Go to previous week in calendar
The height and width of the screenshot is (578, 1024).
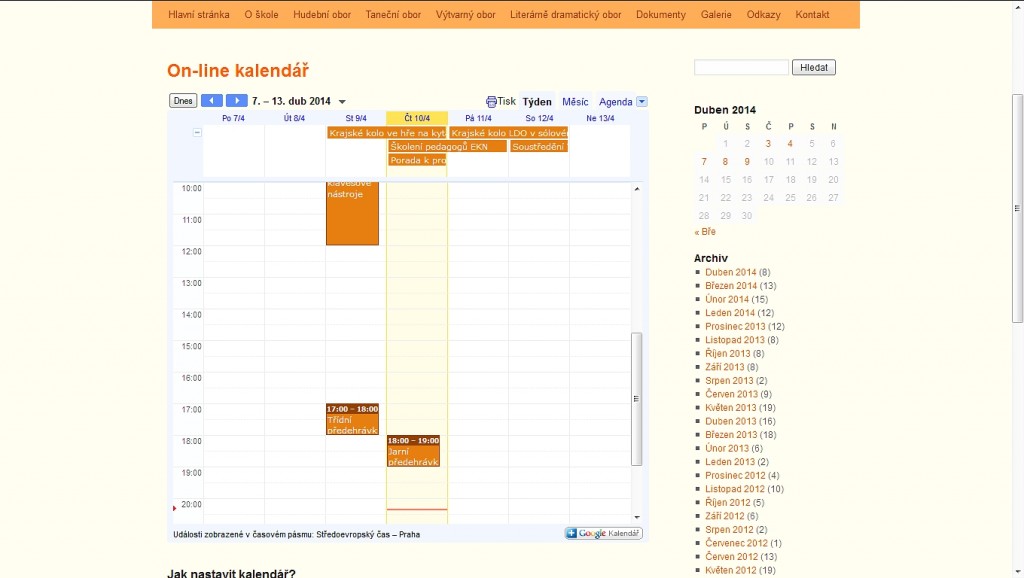click(211, 101)
